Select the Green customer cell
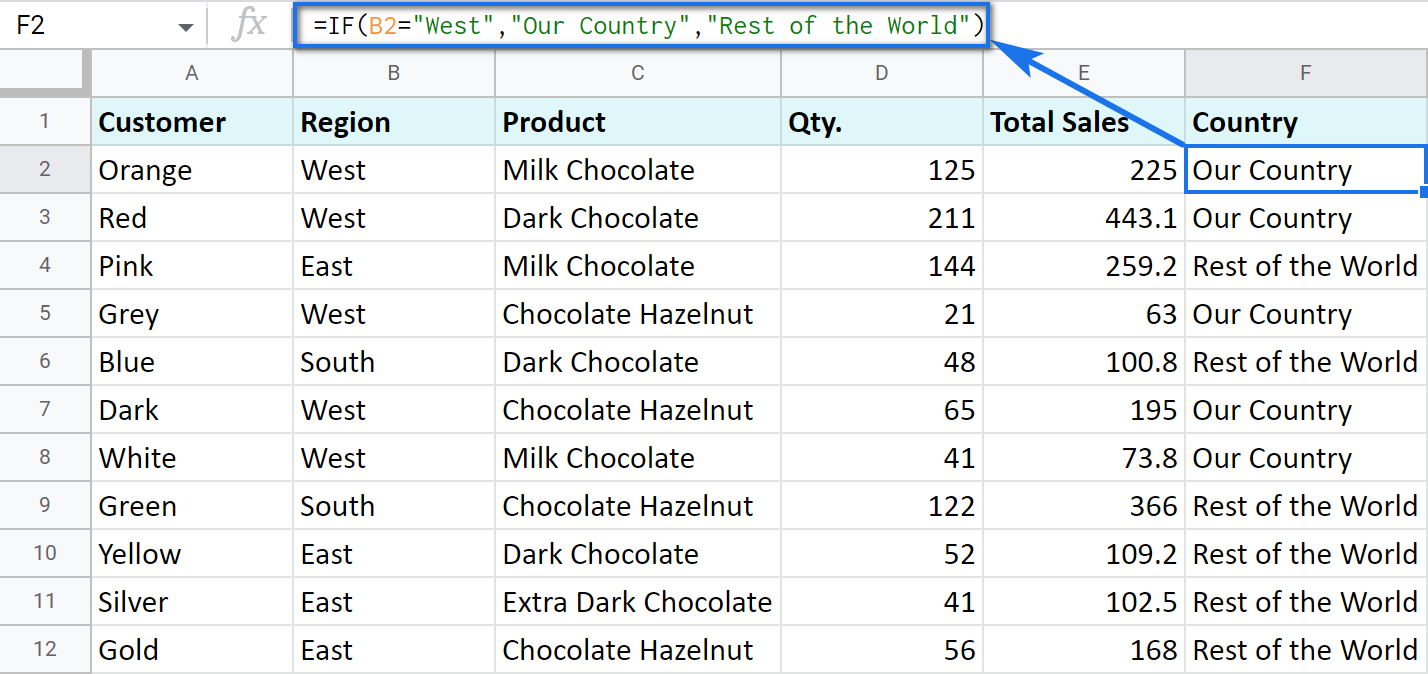 click(x=192, y=506)
